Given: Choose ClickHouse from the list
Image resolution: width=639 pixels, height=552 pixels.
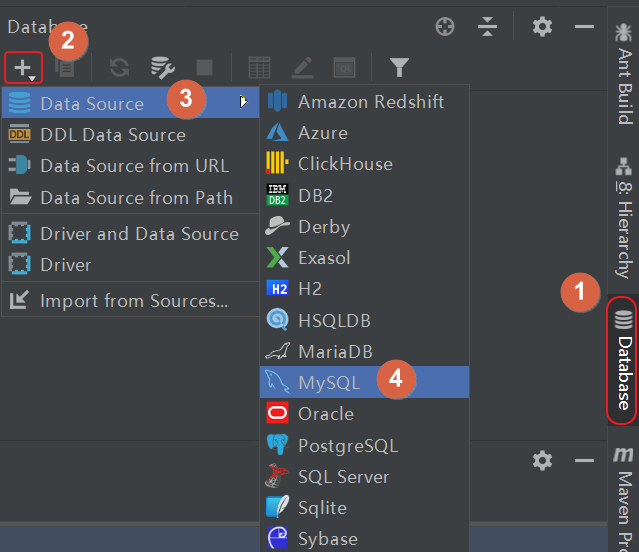Looking at the screenshot, I should (365, 164).
